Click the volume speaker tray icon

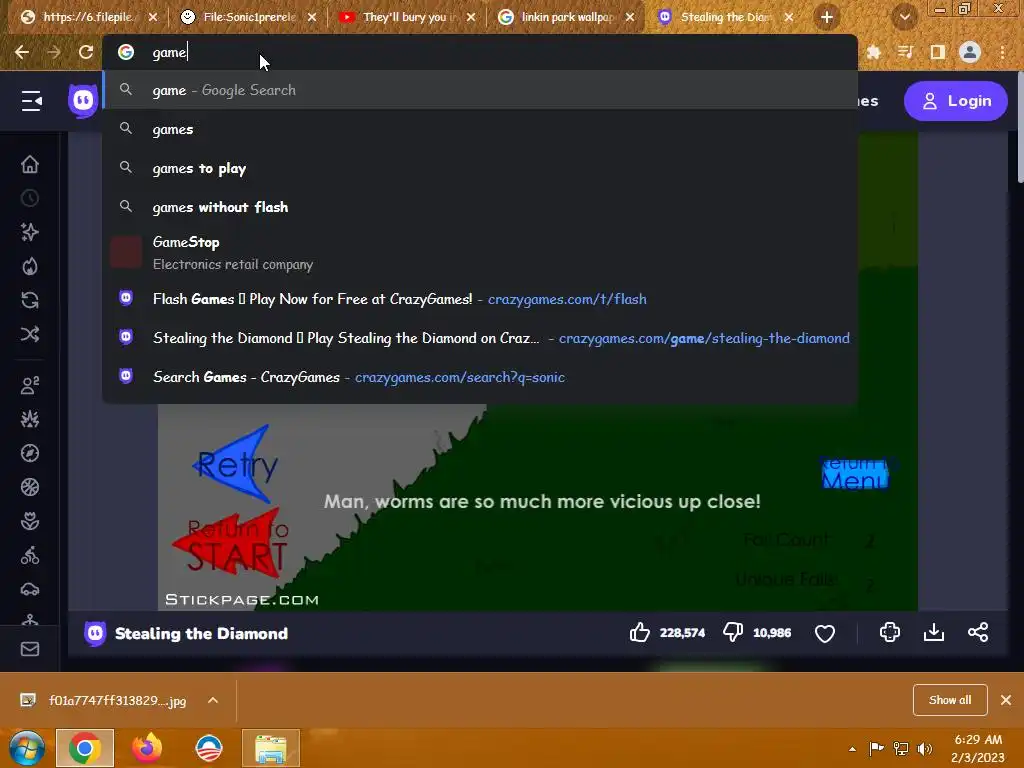925,748
